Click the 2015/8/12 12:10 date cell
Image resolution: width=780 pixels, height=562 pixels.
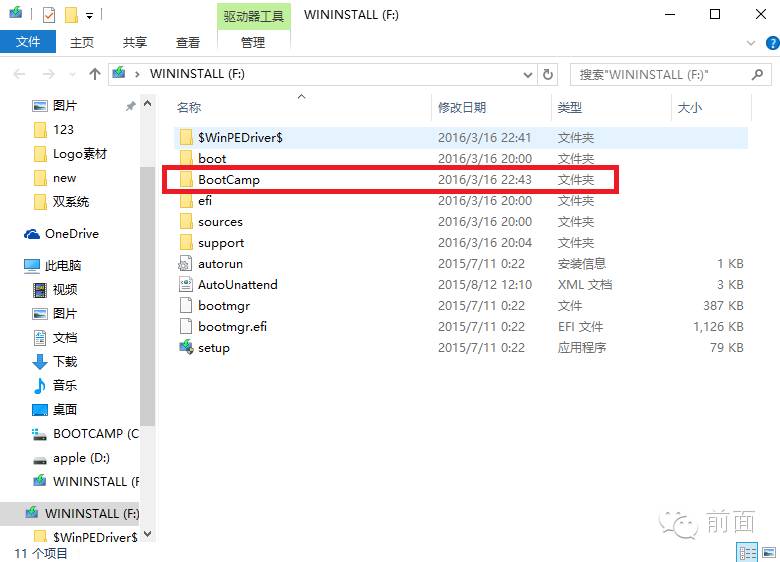(x=485, y=284)
